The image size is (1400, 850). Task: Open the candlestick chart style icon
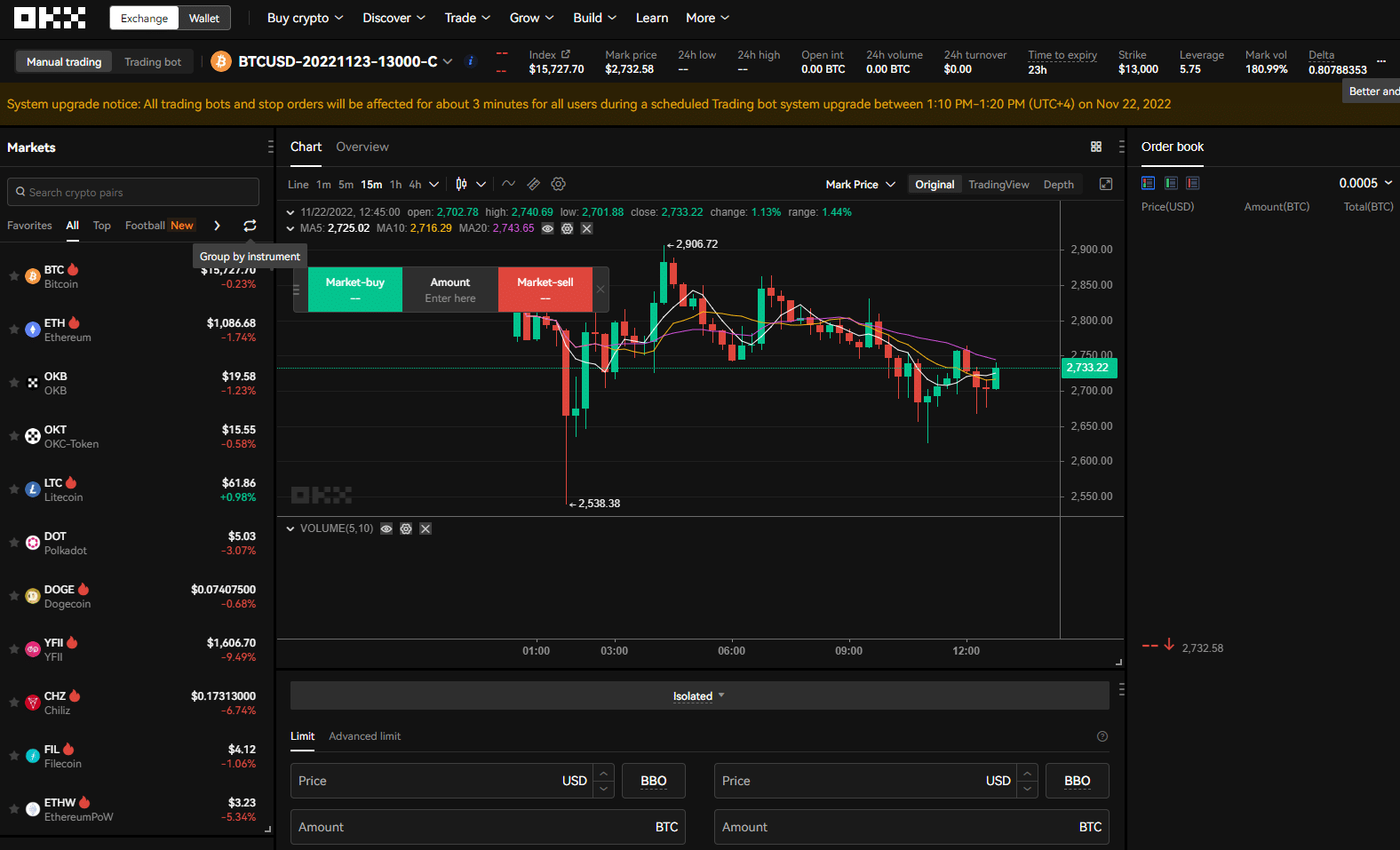click(461, 184)
